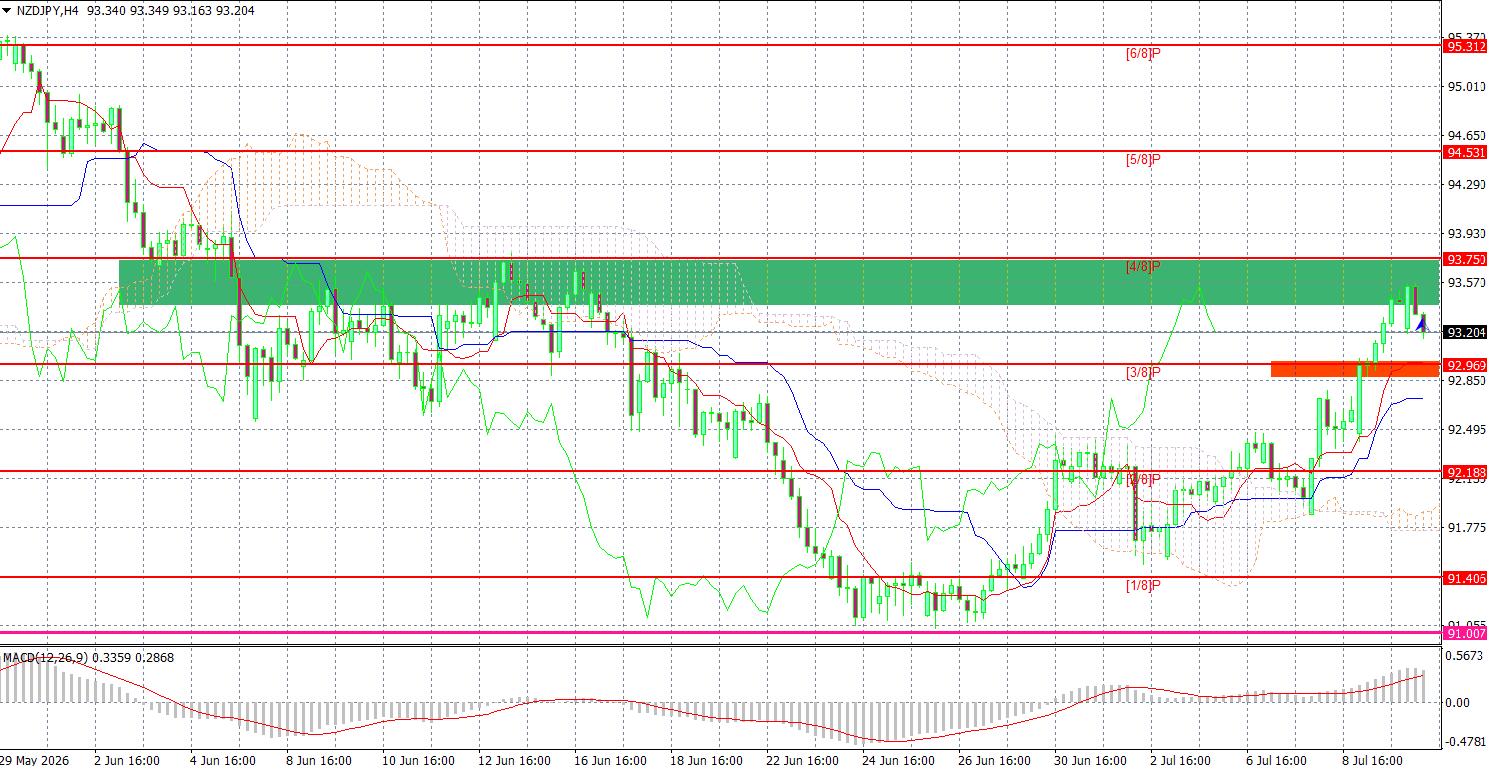
Task: Click the [4/8]P Murrey level label
Action: click(x=1142, y=266)
